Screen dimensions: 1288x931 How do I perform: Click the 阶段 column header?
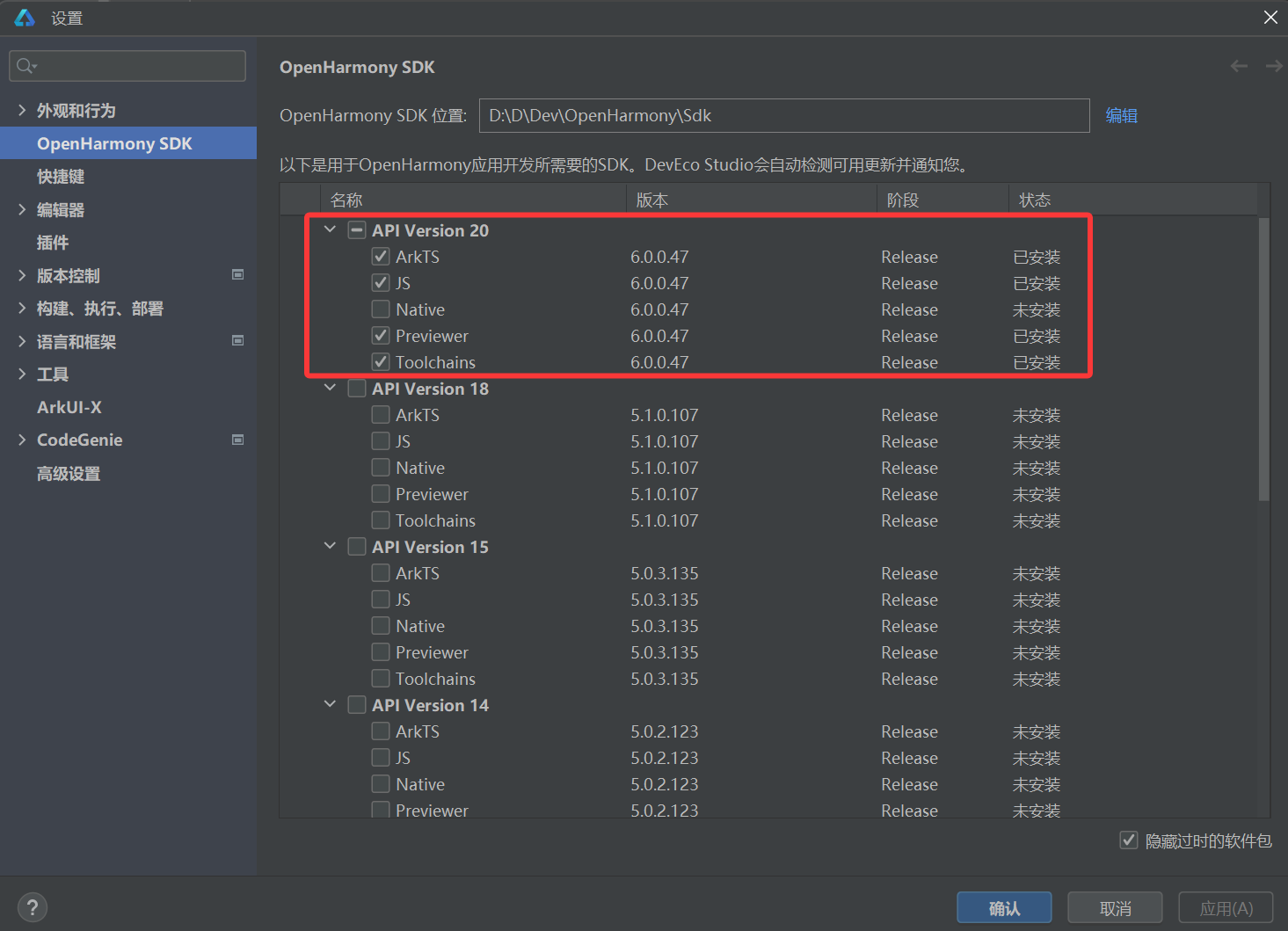pyautogui.click(x=942, y=200)
